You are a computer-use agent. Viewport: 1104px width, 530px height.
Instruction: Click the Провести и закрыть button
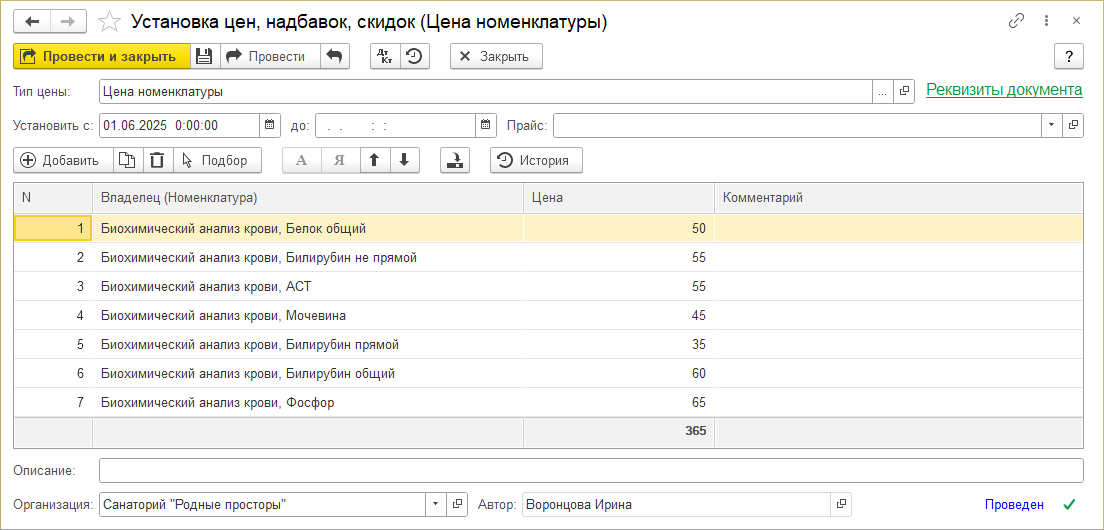[x=101, y=56]
